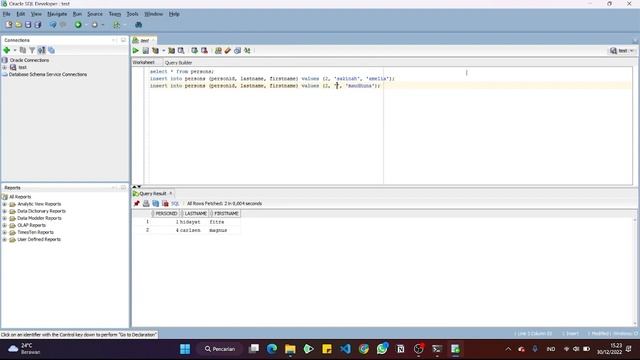Click the red pin icon in Query Result
The image size is (640, 360).
coord(136,203)
